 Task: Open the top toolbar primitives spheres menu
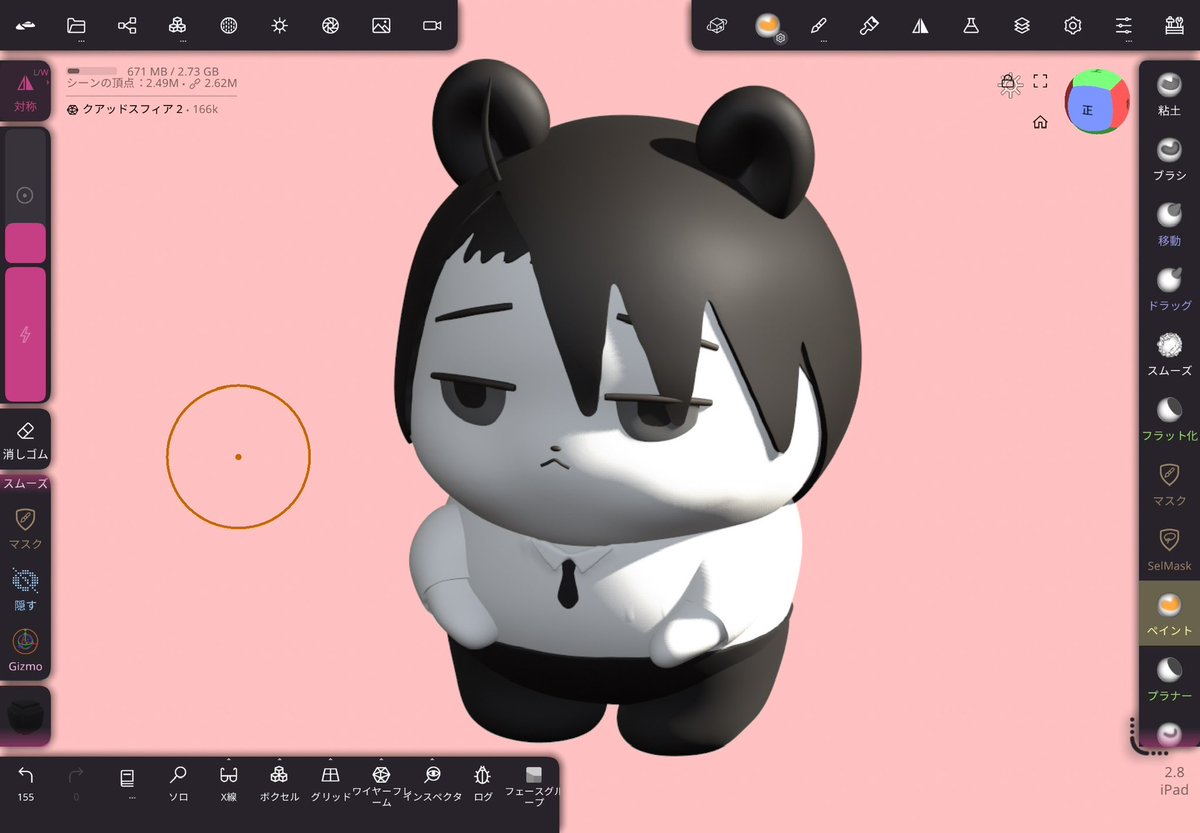pyautogui.click(x=177, y=25)
